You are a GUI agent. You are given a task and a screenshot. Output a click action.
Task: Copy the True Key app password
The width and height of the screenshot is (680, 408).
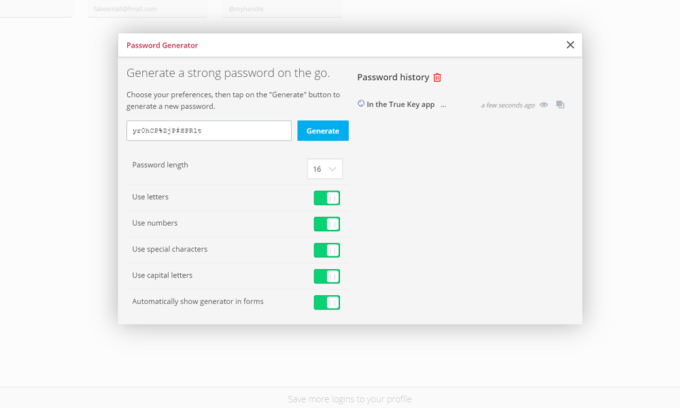click(560, 105)
